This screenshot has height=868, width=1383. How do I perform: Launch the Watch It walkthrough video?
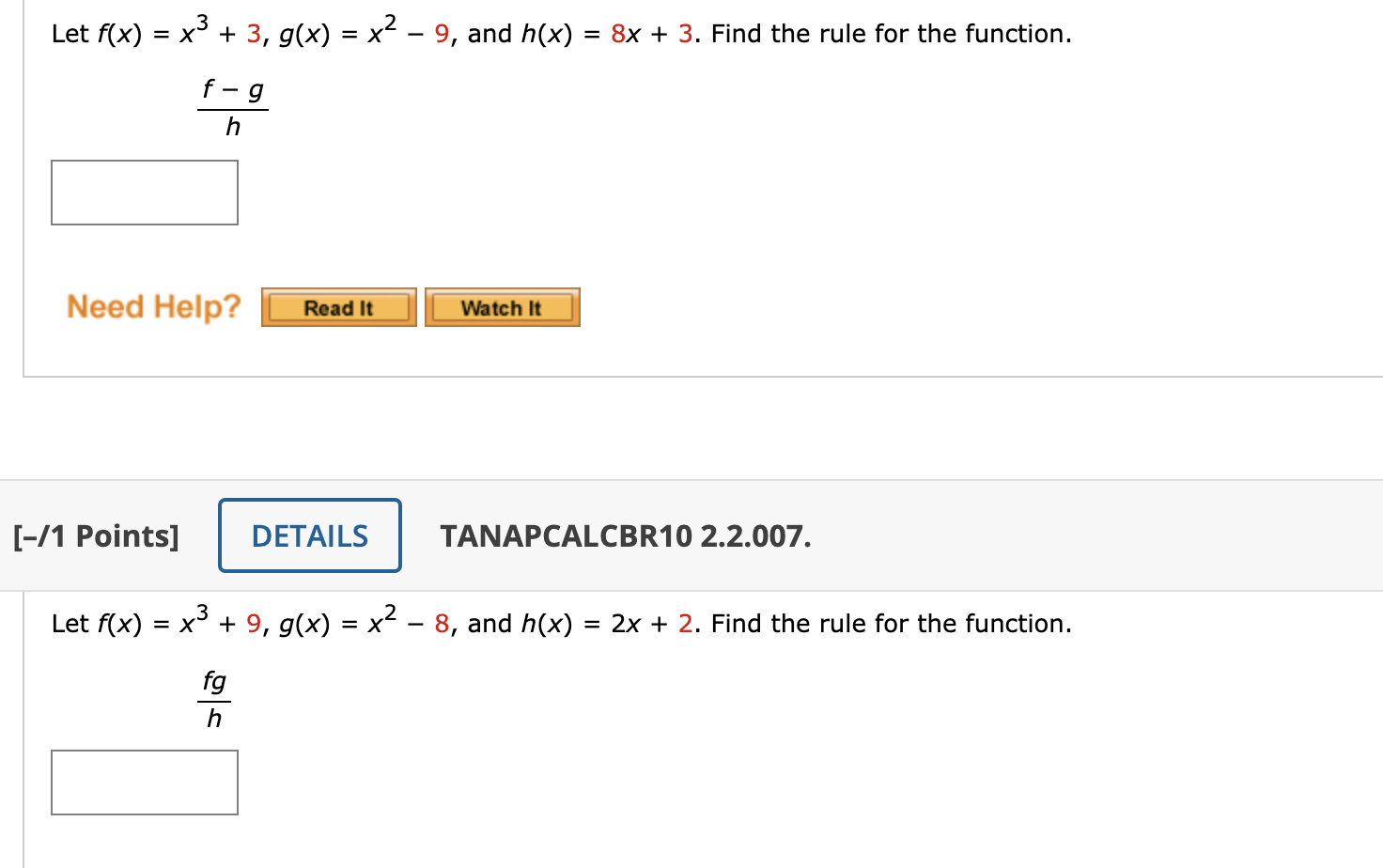coord(502,306)
